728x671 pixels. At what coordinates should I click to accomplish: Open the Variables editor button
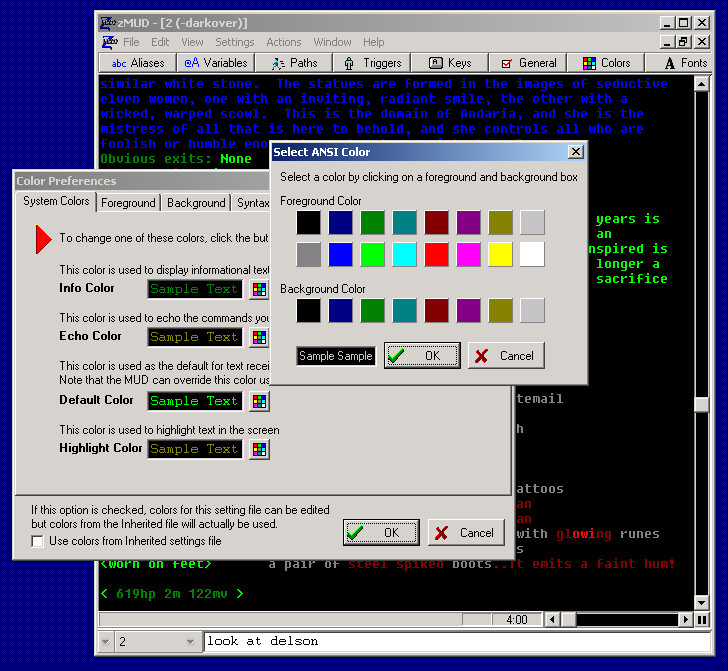[216, 63]
